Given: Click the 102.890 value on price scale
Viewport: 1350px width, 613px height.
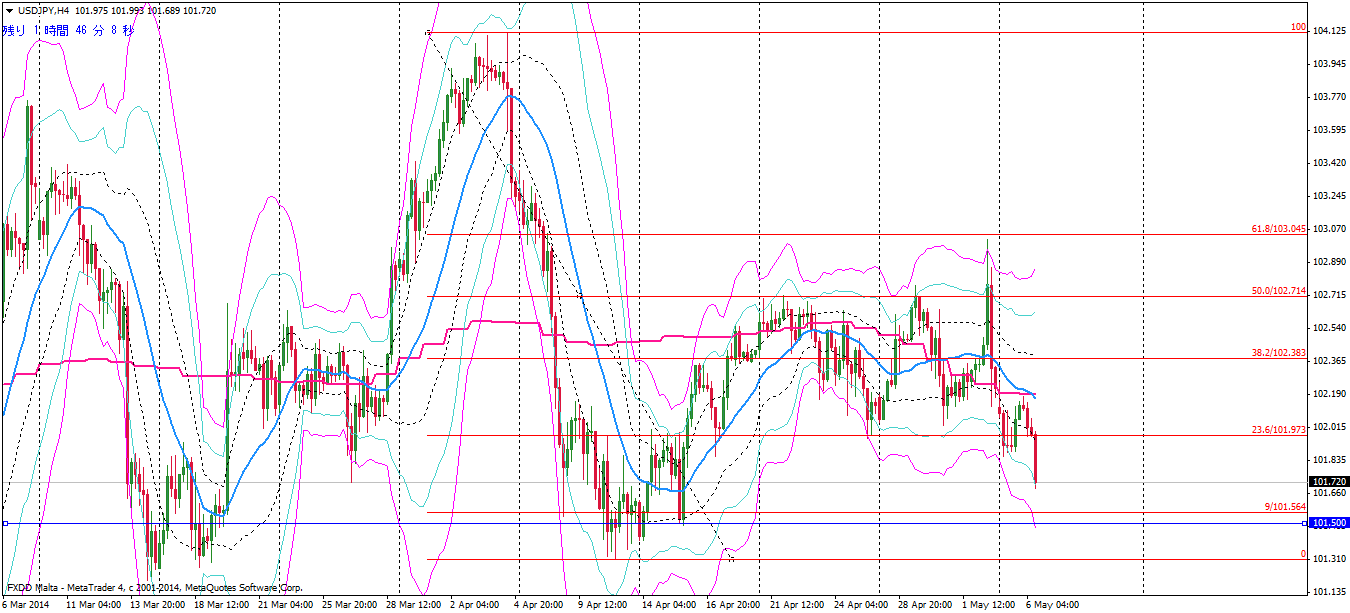Looking at the screenshot, I should [1328, 262].
